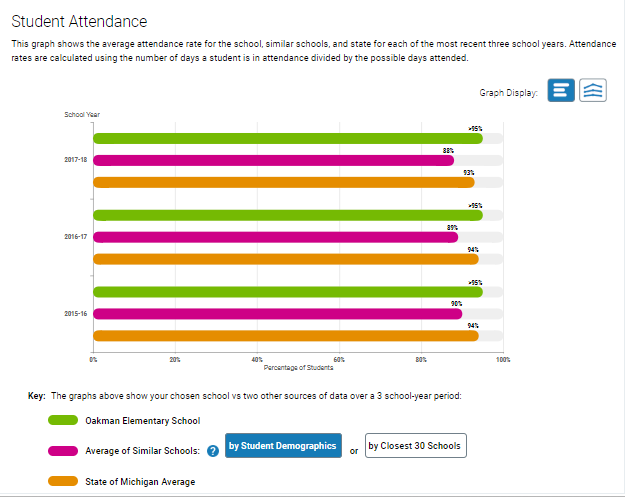
Task: Select by Student Demographics comparison
Action: 283,446
